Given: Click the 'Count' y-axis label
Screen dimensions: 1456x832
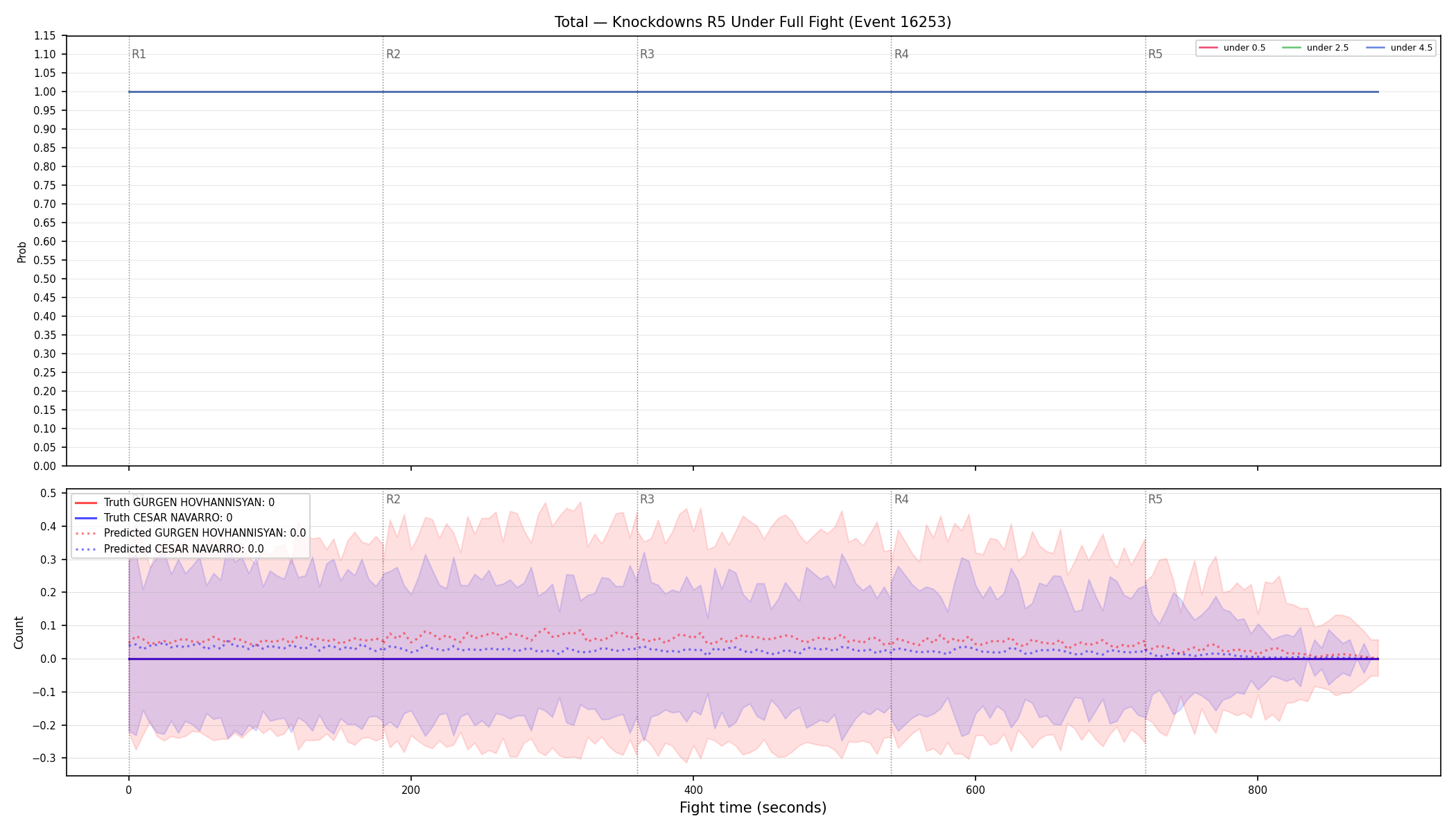Looking at the screenshot, I should [x=19, y=633].
